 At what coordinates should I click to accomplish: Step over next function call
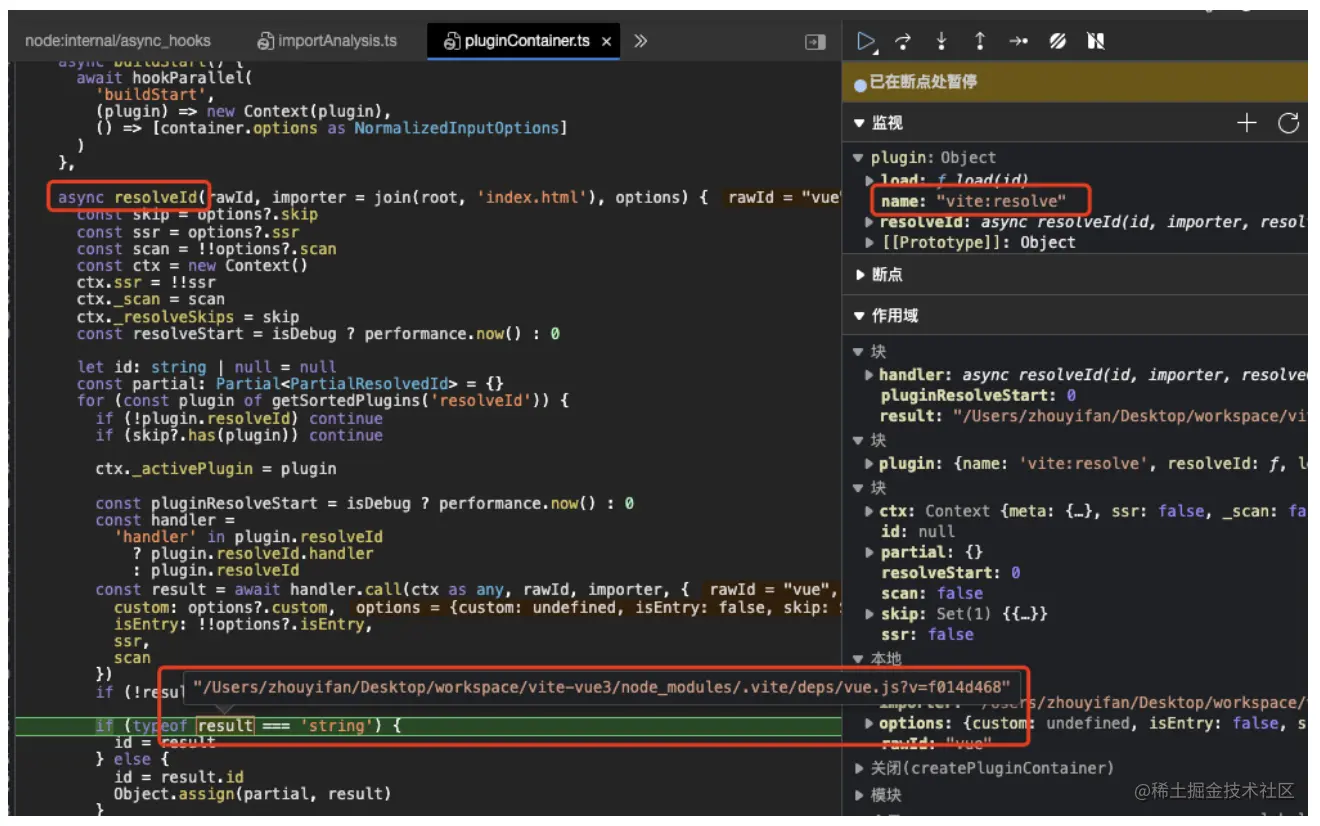tap(903, 41)
